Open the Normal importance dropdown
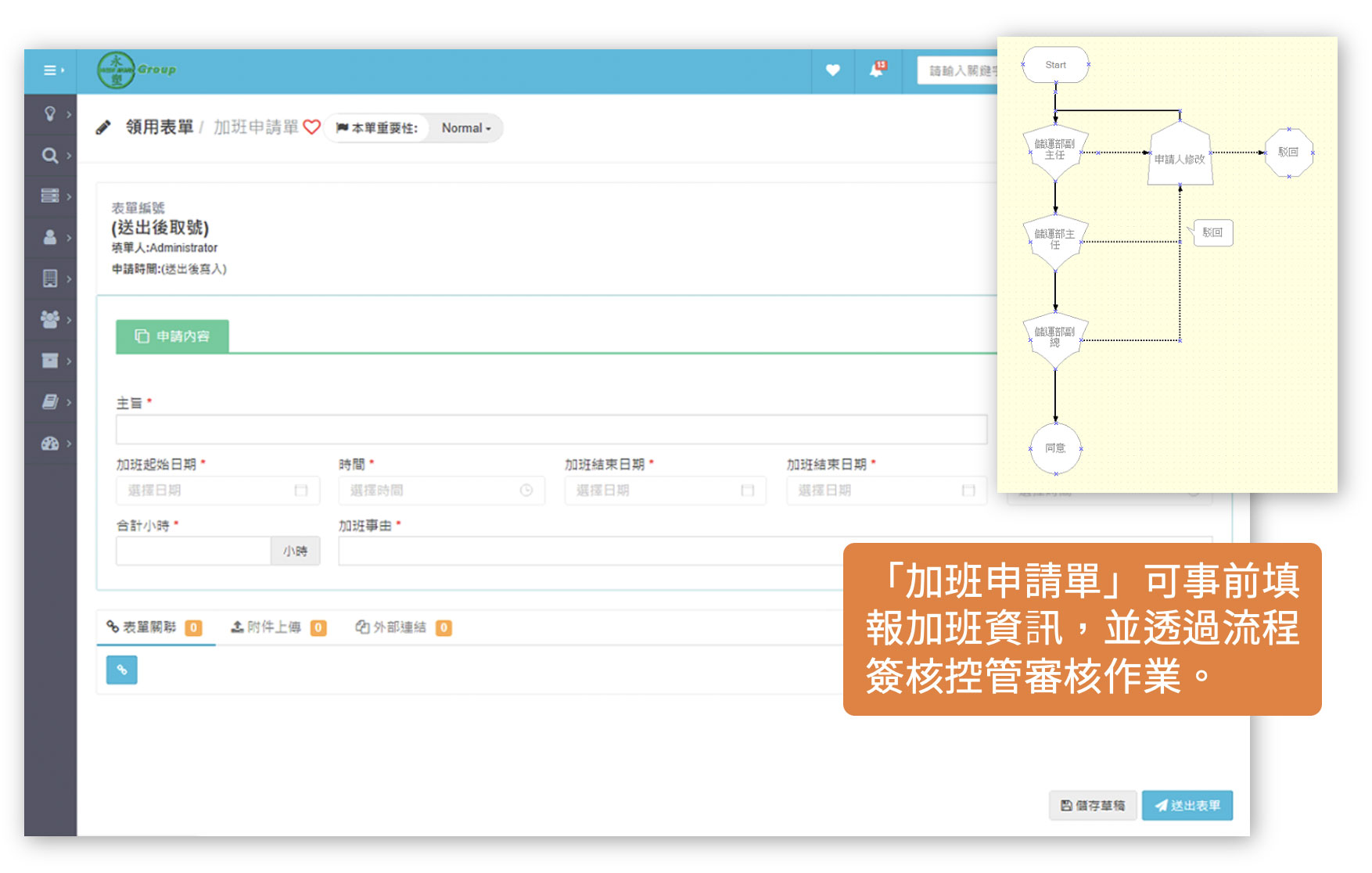This screenshot has height=873, width=1372. point(466,128)
